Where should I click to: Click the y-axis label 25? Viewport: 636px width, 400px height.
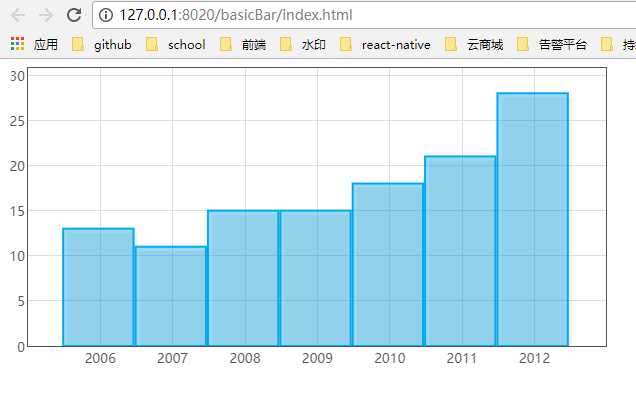point(17,121)
